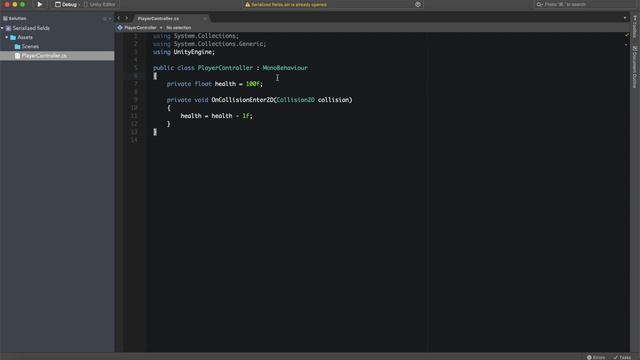
Task: Click the 'Collision2D' parameter type
Action: (x=296, y=100)
